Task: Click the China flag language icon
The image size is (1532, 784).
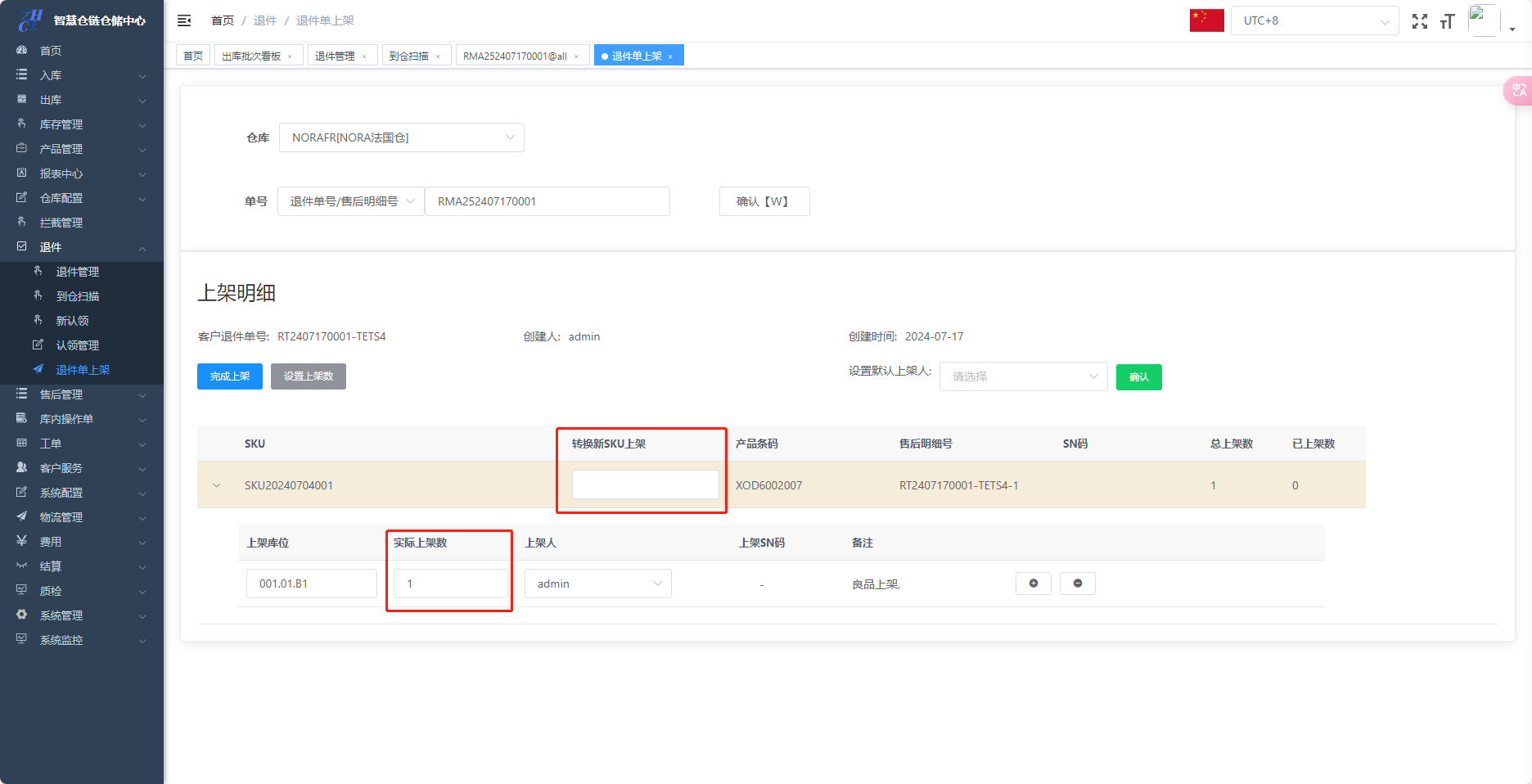Action: click(1206, 20)
